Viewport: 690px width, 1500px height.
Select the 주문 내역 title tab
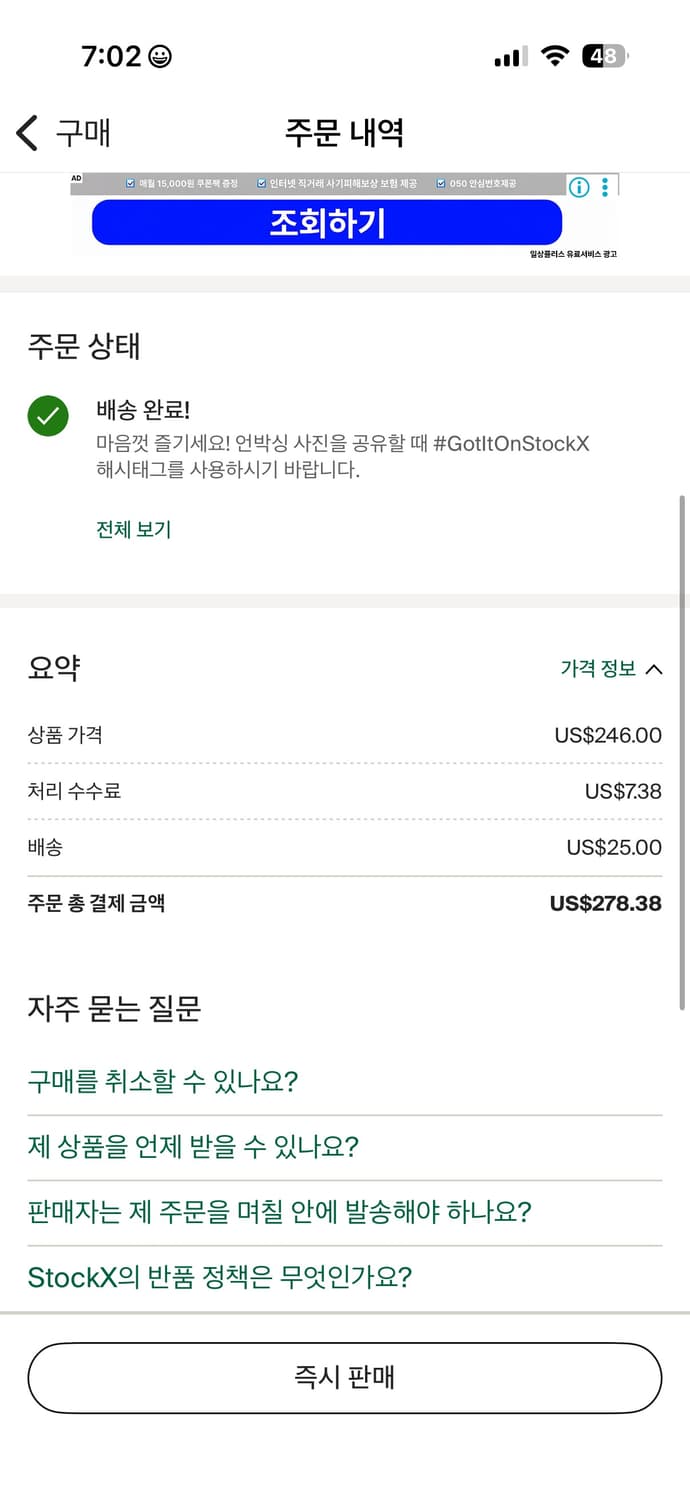tap(345, 131)
